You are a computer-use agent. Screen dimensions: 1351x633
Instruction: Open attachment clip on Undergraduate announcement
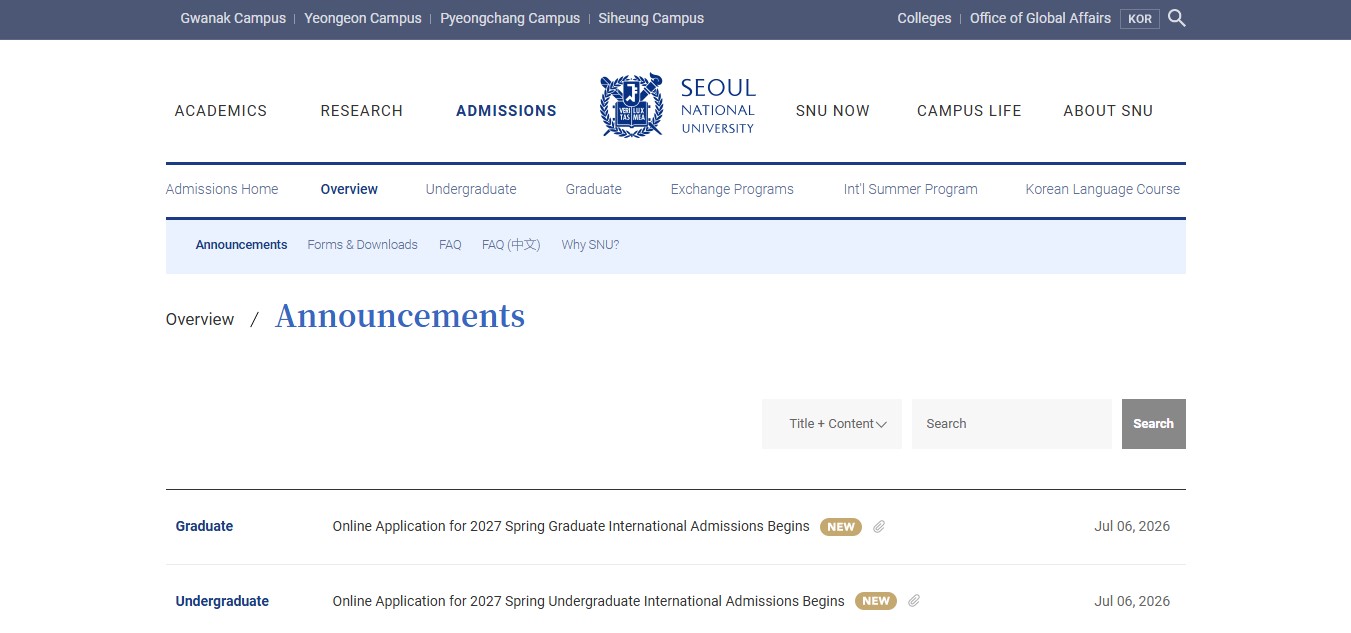tap(914, 602)
